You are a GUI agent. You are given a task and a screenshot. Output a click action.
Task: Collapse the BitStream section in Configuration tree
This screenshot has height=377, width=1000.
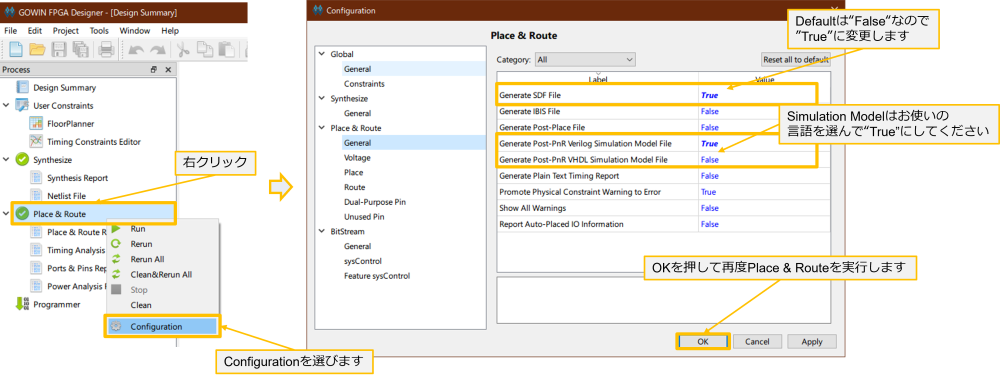pos(321,231)
